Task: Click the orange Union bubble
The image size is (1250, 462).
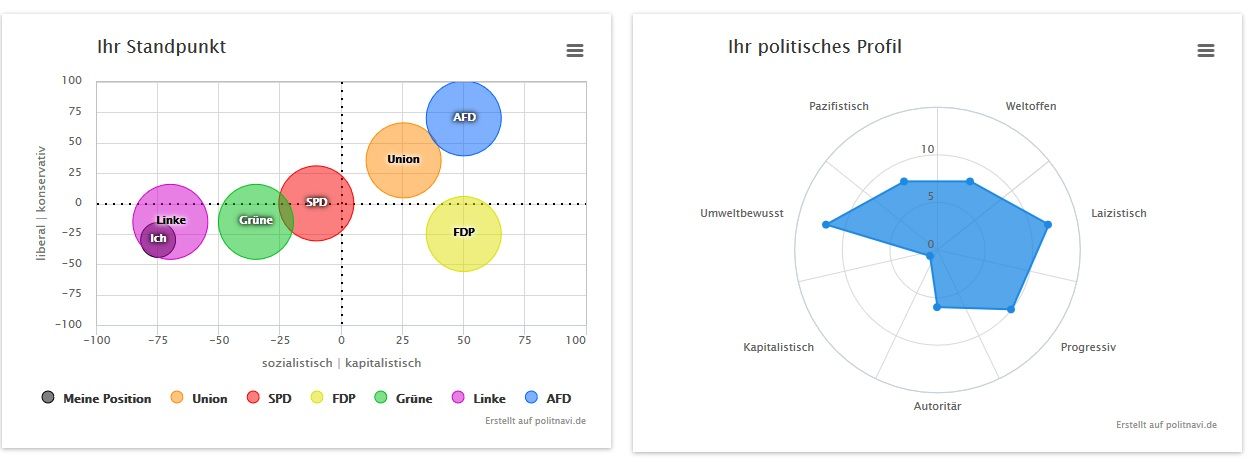Action: click(403, 160)
